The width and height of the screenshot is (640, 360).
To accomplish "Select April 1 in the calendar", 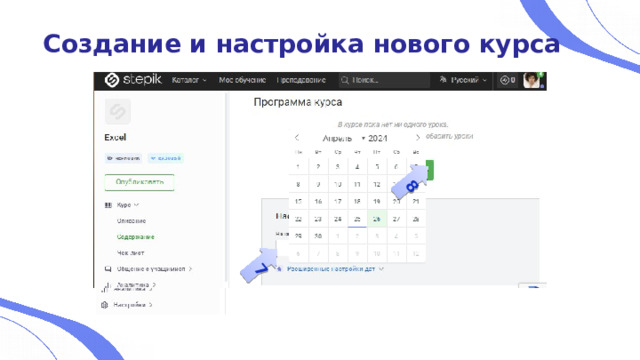I will [298, 167].
